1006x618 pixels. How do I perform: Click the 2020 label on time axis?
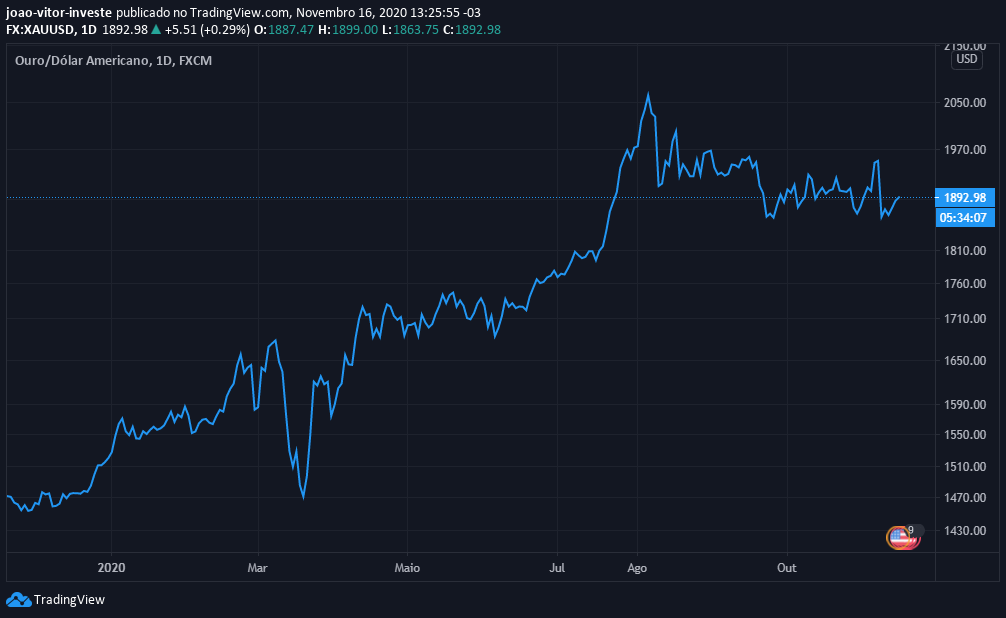click(111, 568)
